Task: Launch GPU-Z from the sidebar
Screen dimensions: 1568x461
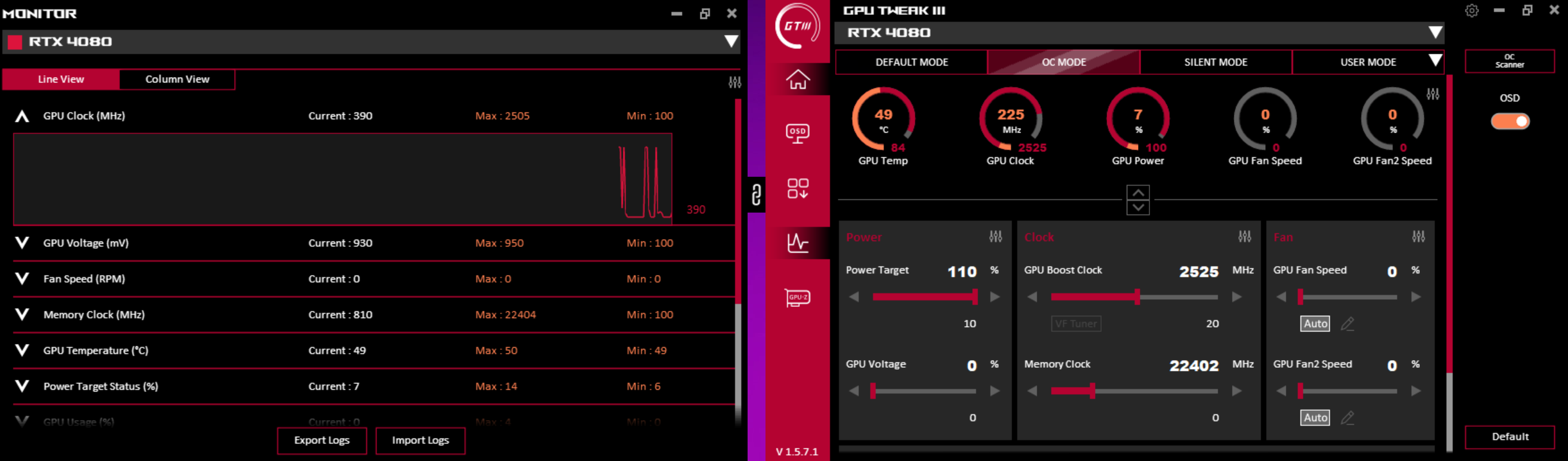Action: 797,297
